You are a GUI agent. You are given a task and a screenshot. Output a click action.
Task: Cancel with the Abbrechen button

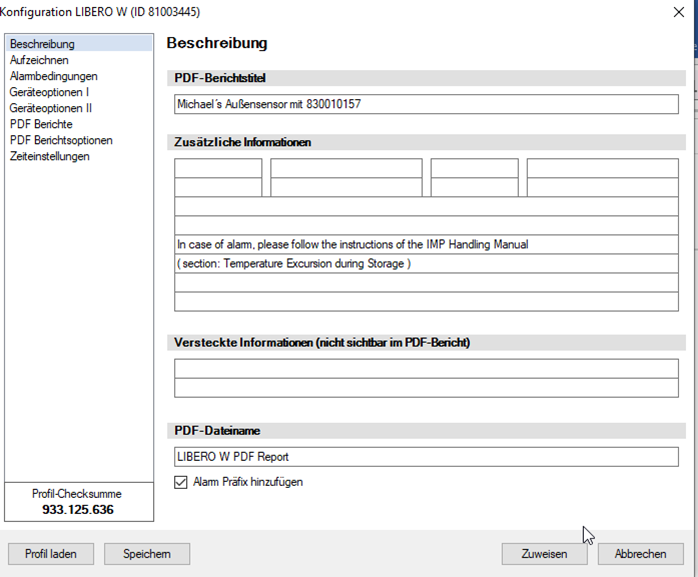640,554
